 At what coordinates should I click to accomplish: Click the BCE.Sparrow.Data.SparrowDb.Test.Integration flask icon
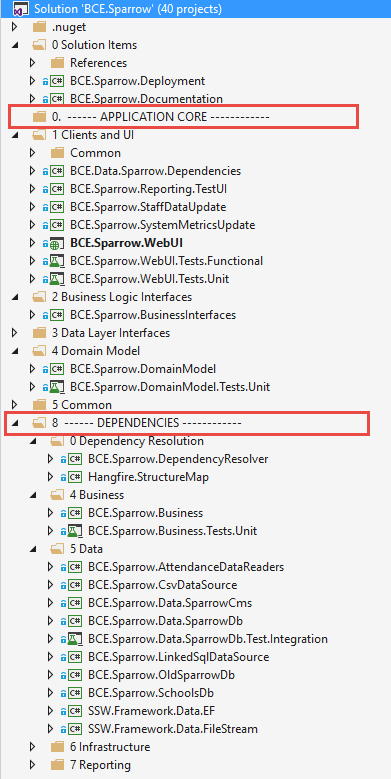pyautogui.click(x=75, y=639)
